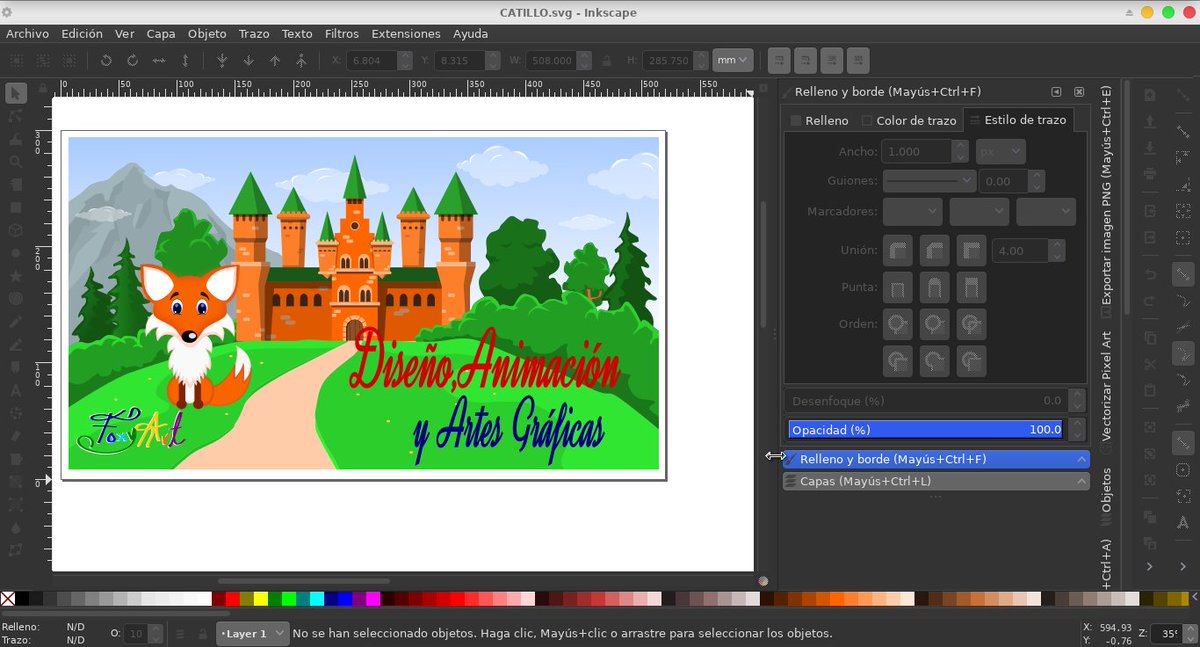Choose the second Punta cap button

click(x=935, y=287)
